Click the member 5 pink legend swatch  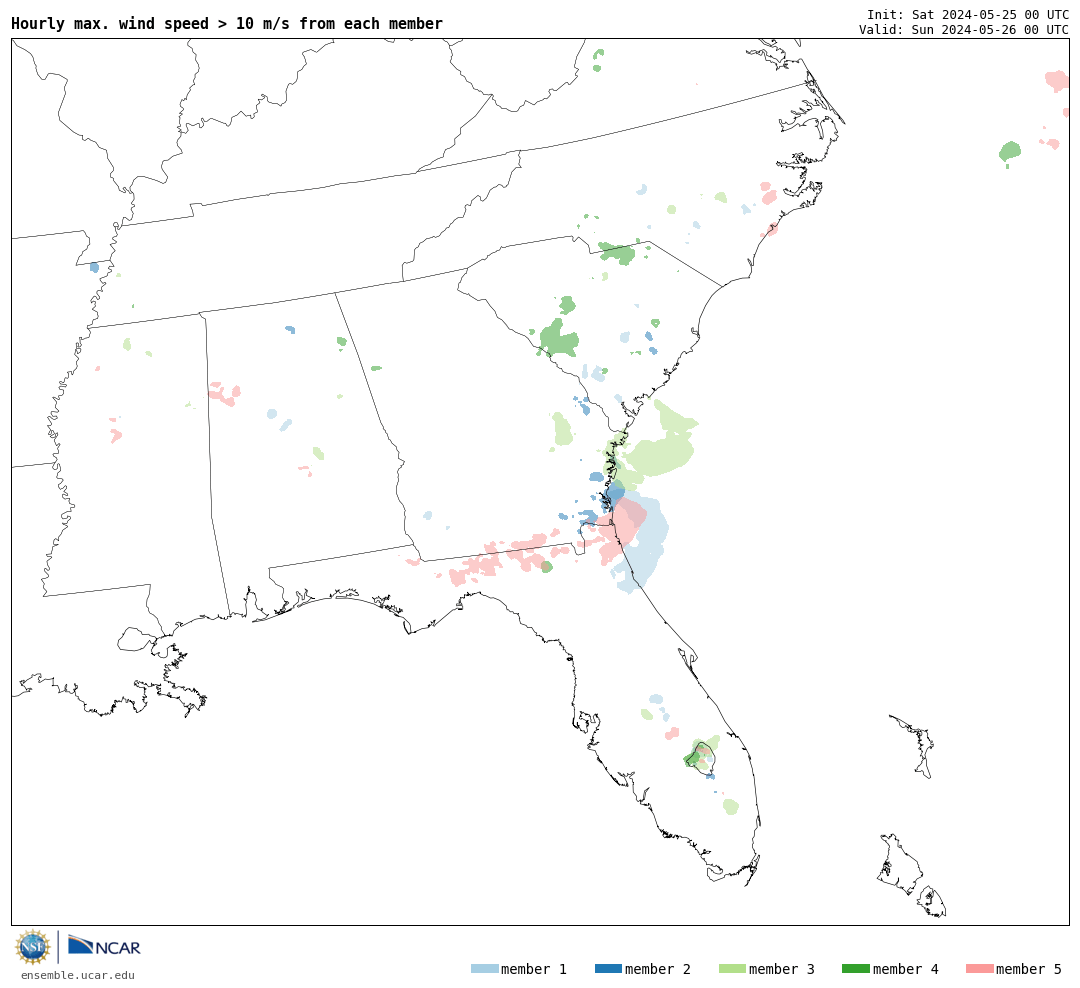pos(979,969)
